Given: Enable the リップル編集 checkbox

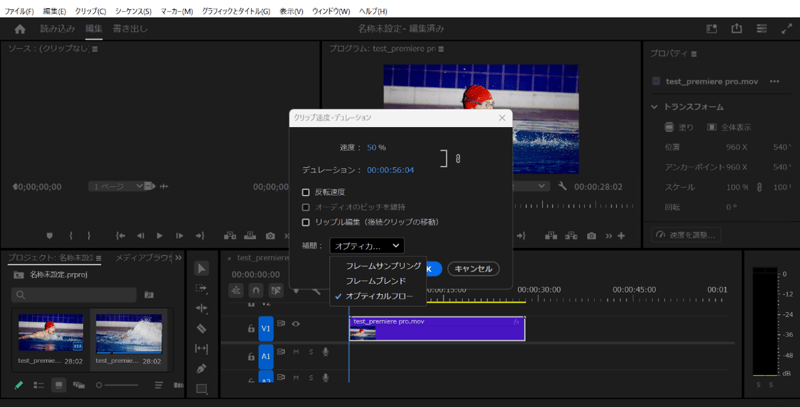Looking at the screenshot, I should point(306,222).
